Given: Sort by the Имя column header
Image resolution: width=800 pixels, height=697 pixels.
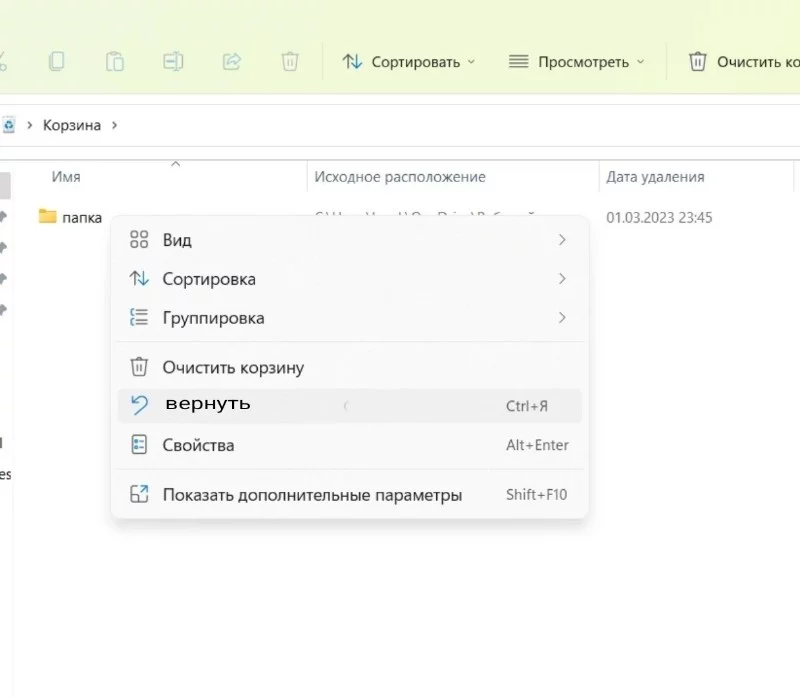Looking at the screenshot, I should pyautogui.click(x=66, y=177).
